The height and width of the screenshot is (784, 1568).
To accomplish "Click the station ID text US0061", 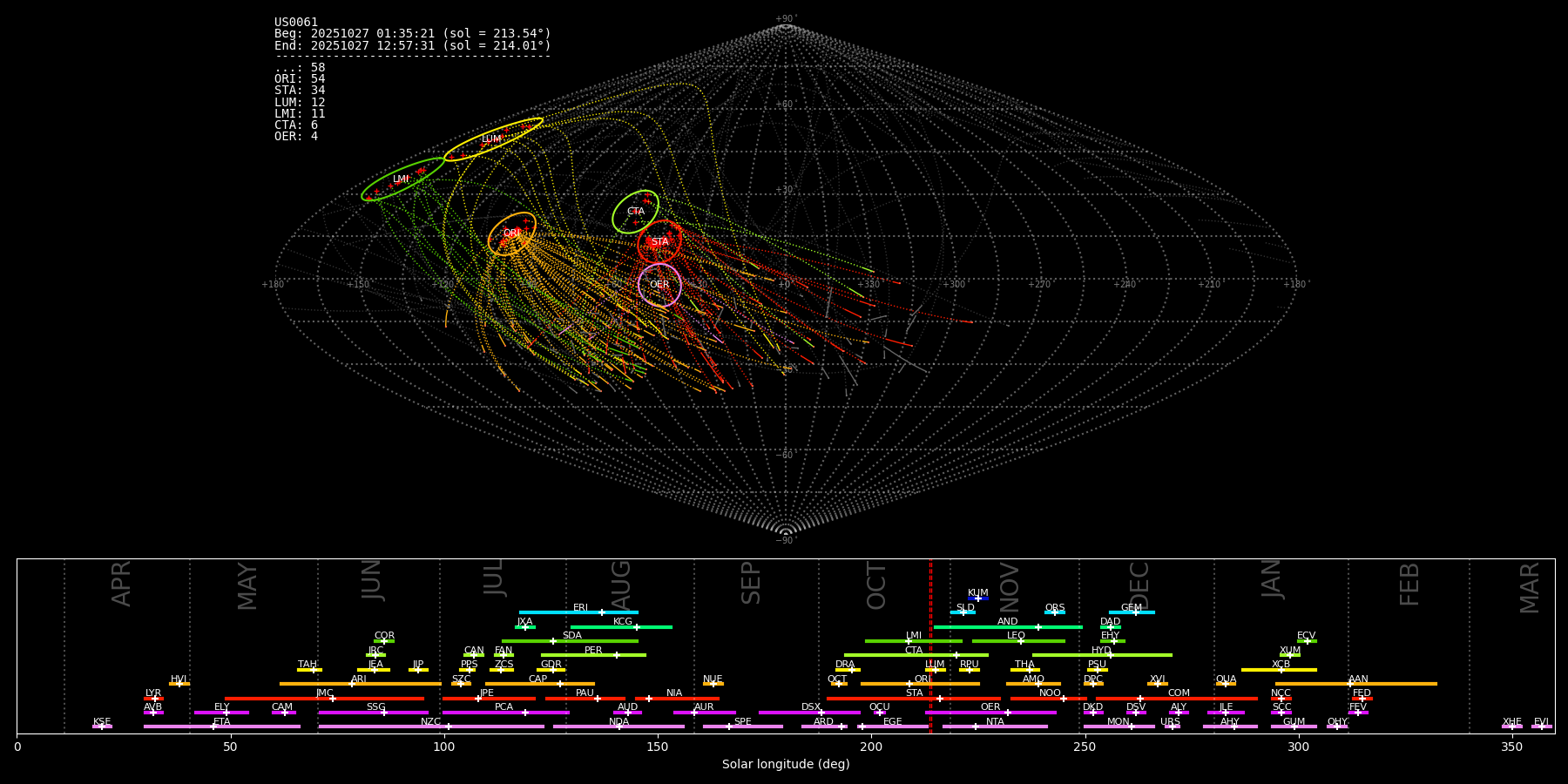I will (x=296, y=23).
